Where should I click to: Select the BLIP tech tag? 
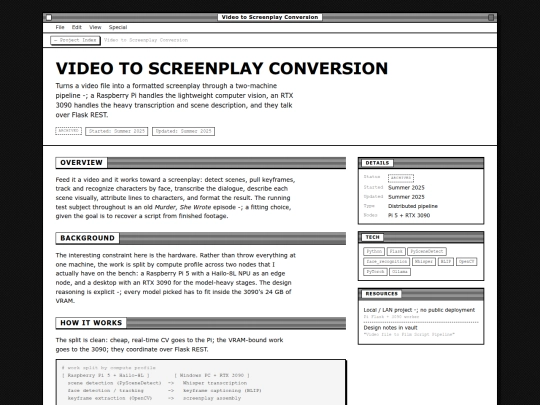click(x=446, y=262)
